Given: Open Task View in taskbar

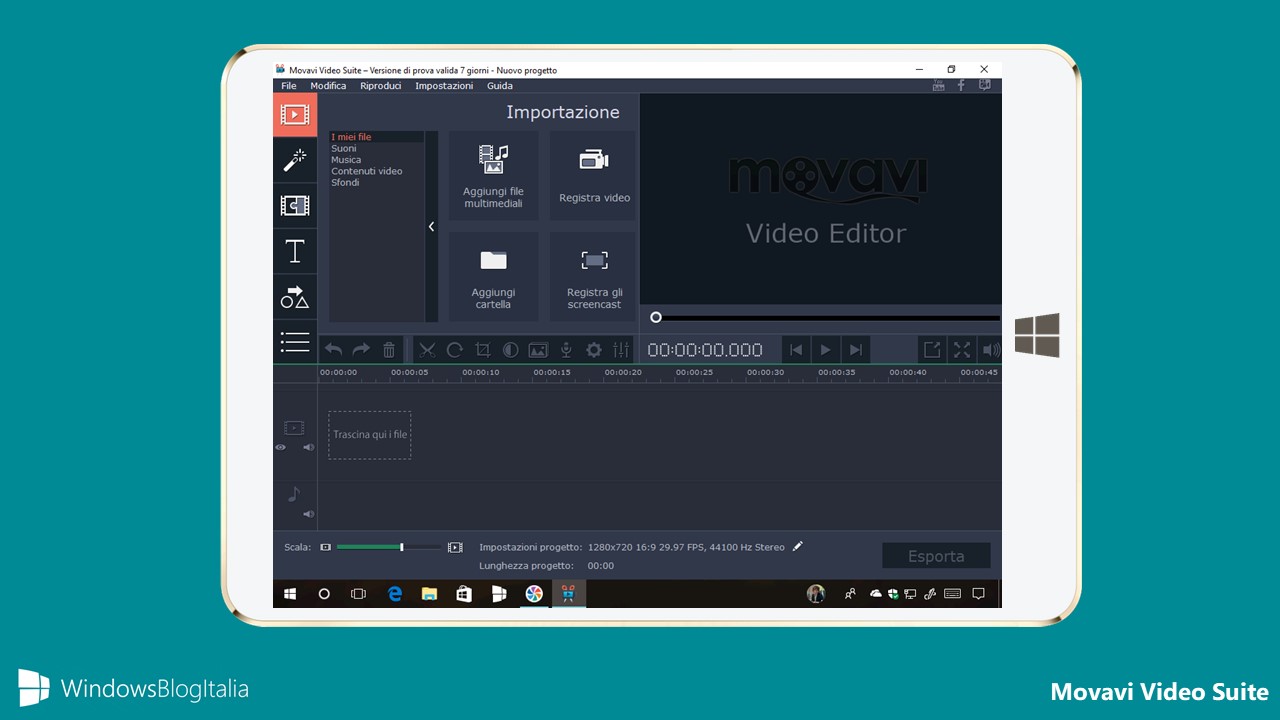Looking at the screenshot, I should point(358,594).
